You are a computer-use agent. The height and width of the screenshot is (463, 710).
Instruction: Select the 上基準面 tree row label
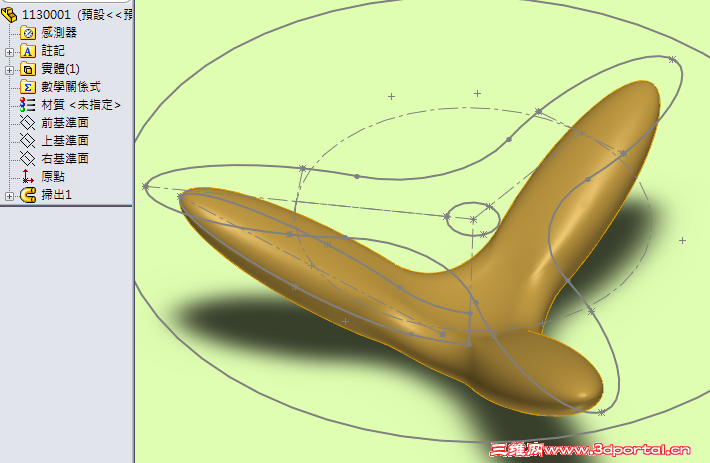65,141
